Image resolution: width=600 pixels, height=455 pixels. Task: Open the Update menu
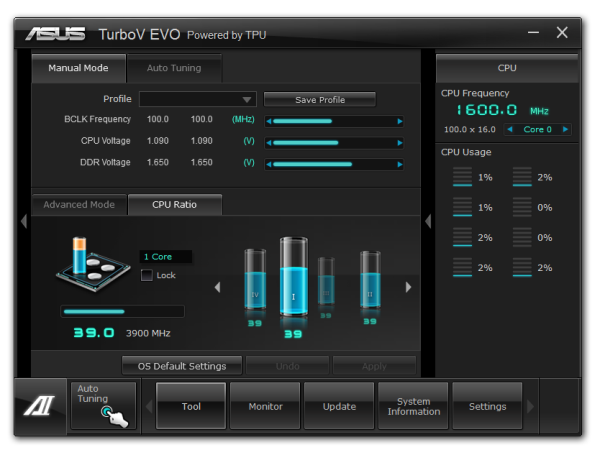[339, 406]
